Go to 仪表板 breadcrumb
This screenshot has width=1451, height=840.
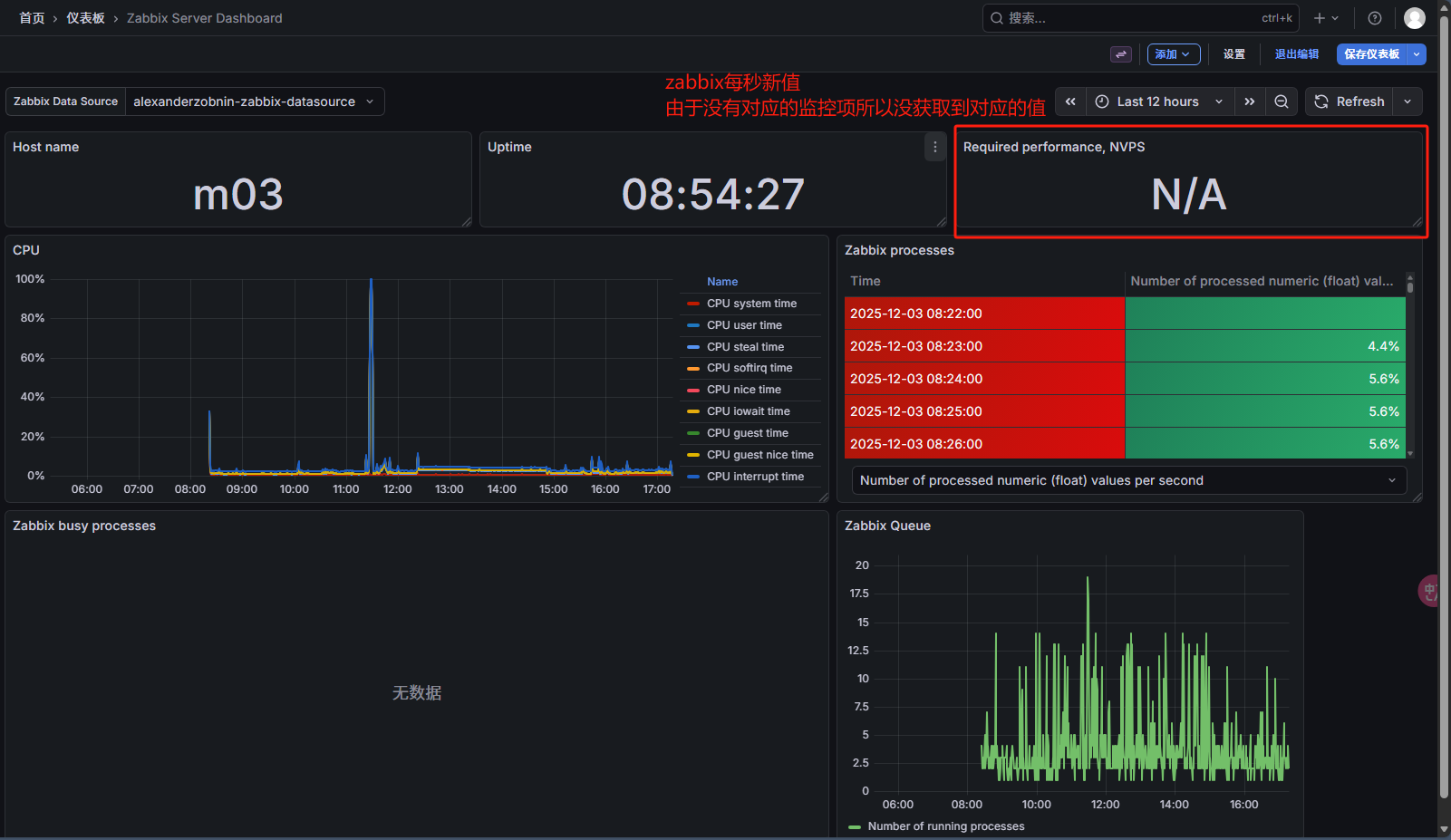pyautogui.click(x=85, y=18)
